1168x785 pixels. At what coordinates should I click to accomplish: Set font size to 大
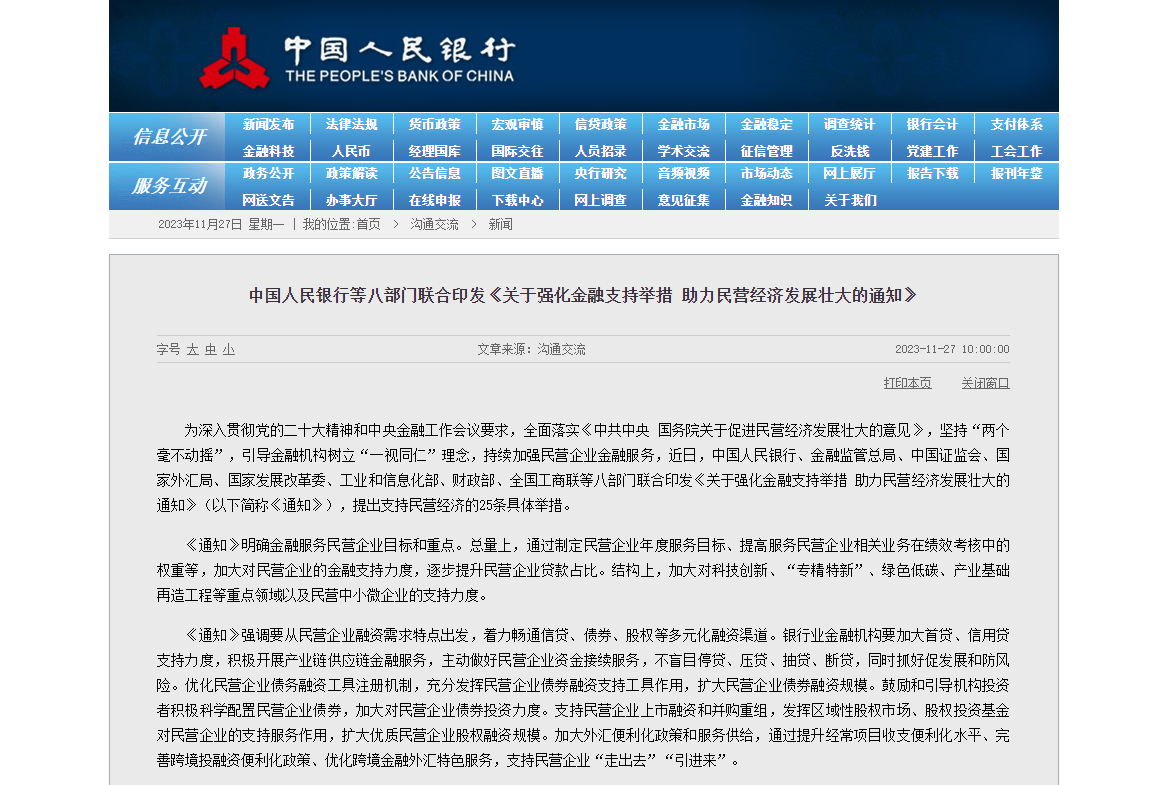coord(192,349)
